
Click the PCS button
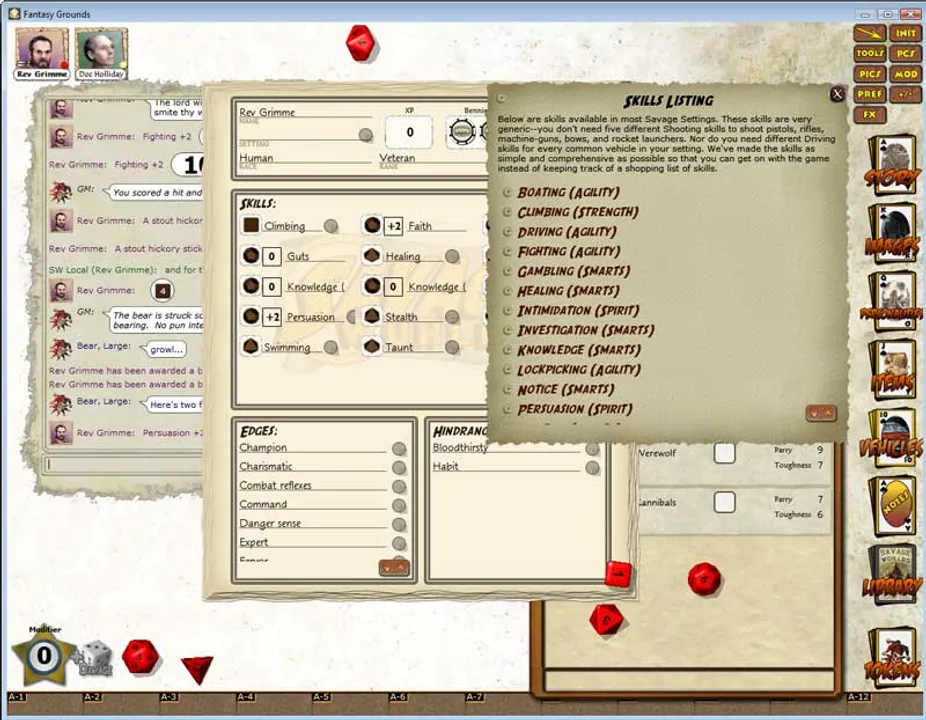tap(905, 54)
